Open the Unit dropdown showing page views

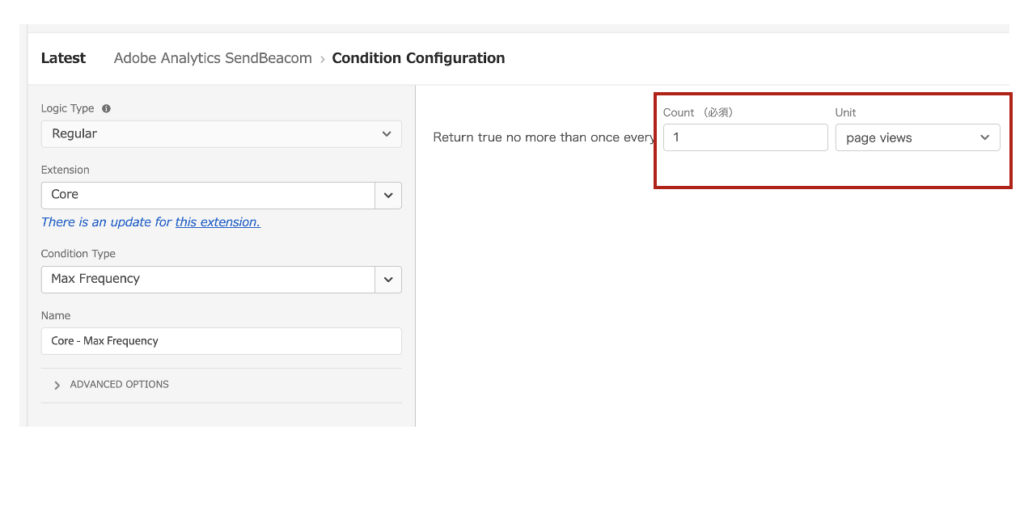[918, 138]
